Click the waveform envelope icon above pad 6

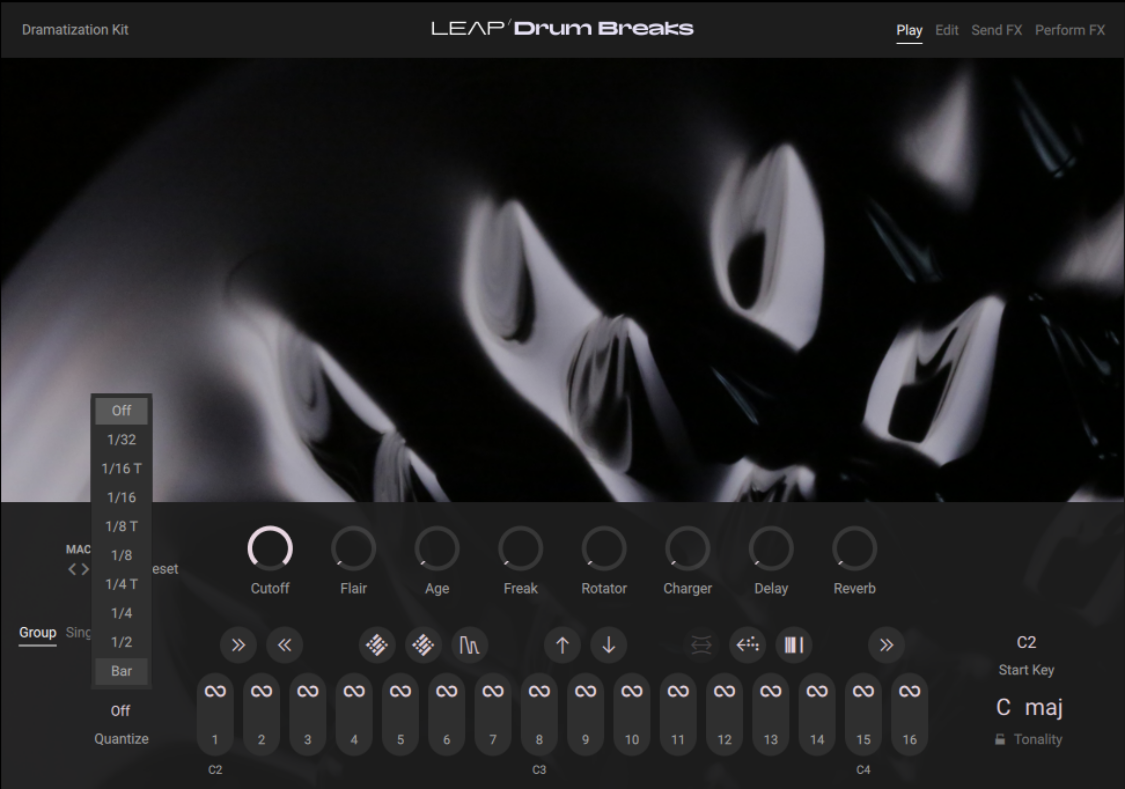(469, 645)
